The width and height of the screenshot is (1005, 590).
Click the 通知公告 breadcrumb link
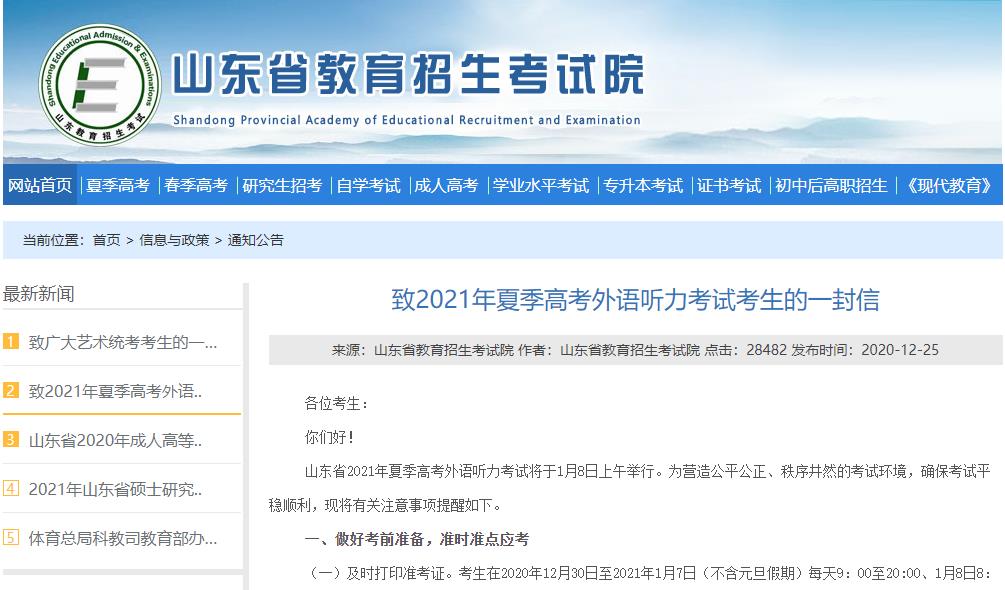click(x=255, y=240)
